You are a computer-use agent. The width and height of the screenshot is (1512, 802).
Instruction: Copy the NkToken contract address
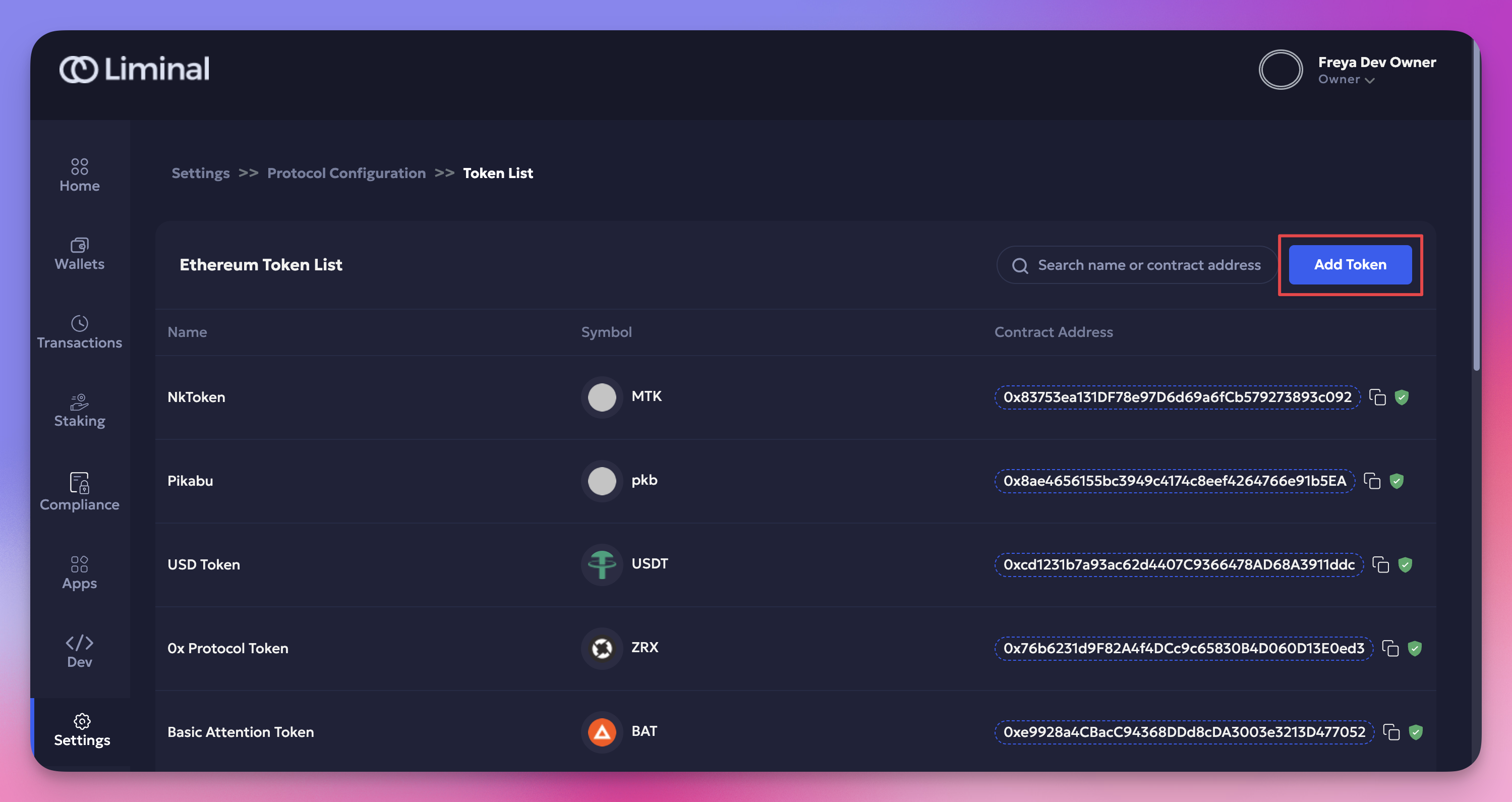1377,397
